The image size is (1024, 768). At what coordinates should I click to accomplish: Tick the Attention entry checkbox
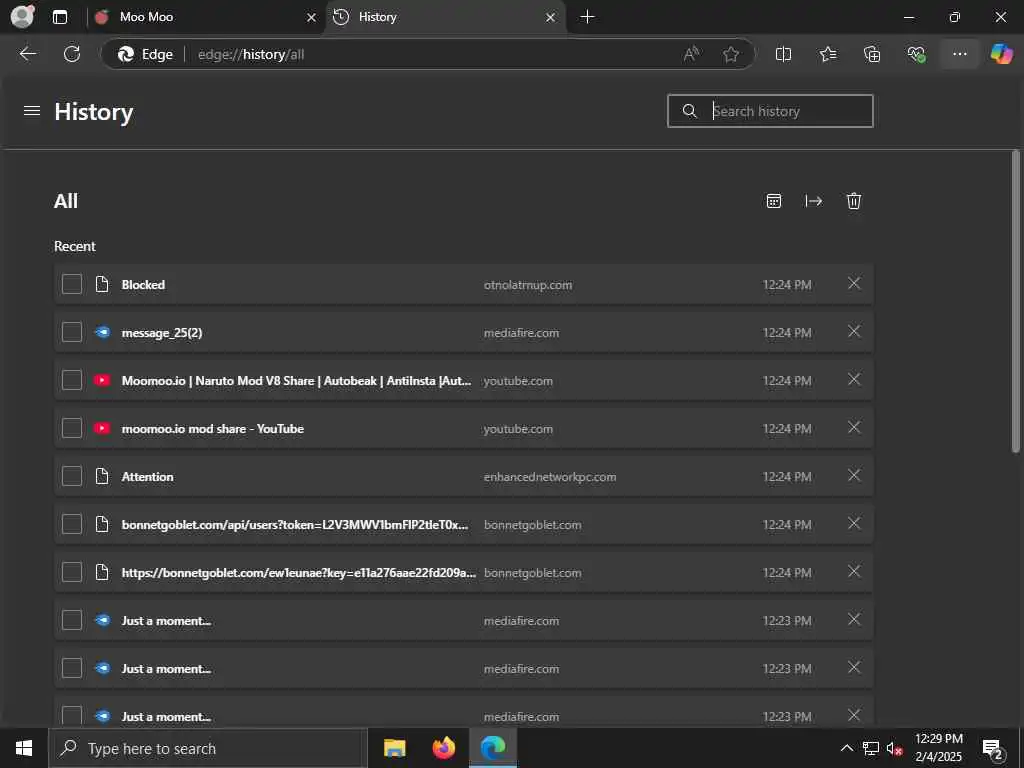click(72, 476)
